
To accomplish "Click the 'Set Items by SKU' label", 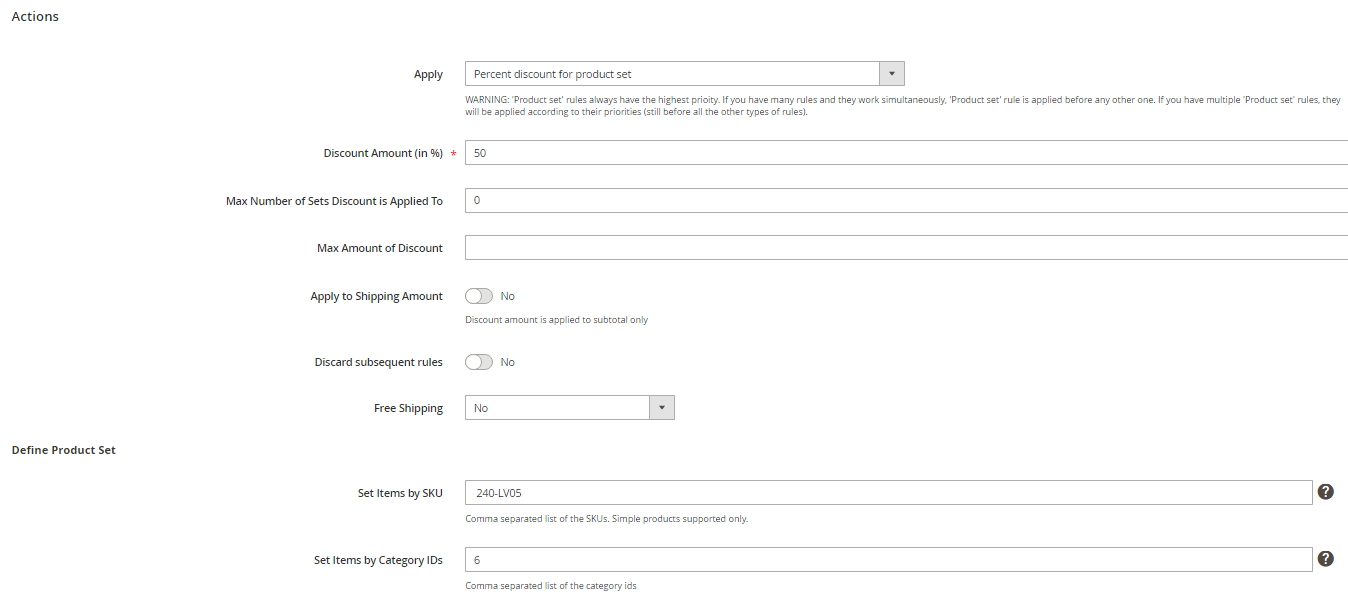I will [x=400, y=493].
